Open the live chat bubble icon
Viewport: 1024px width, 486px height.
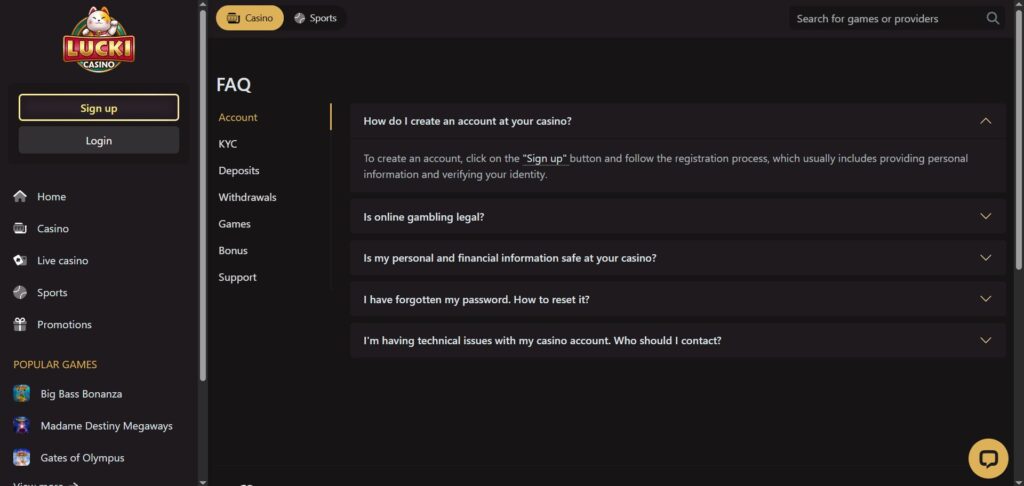(988, 458)
